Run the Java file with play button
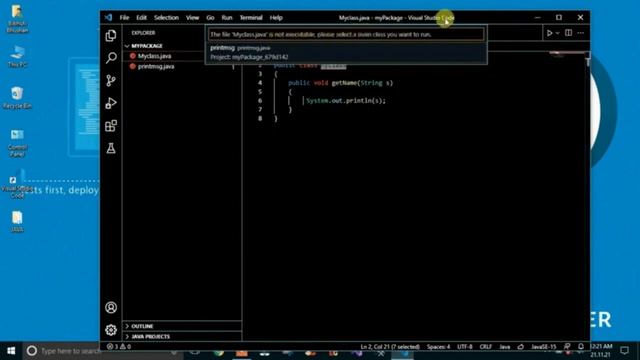The height and width of the screenshot is (360, 640). [x=549, y=33]
